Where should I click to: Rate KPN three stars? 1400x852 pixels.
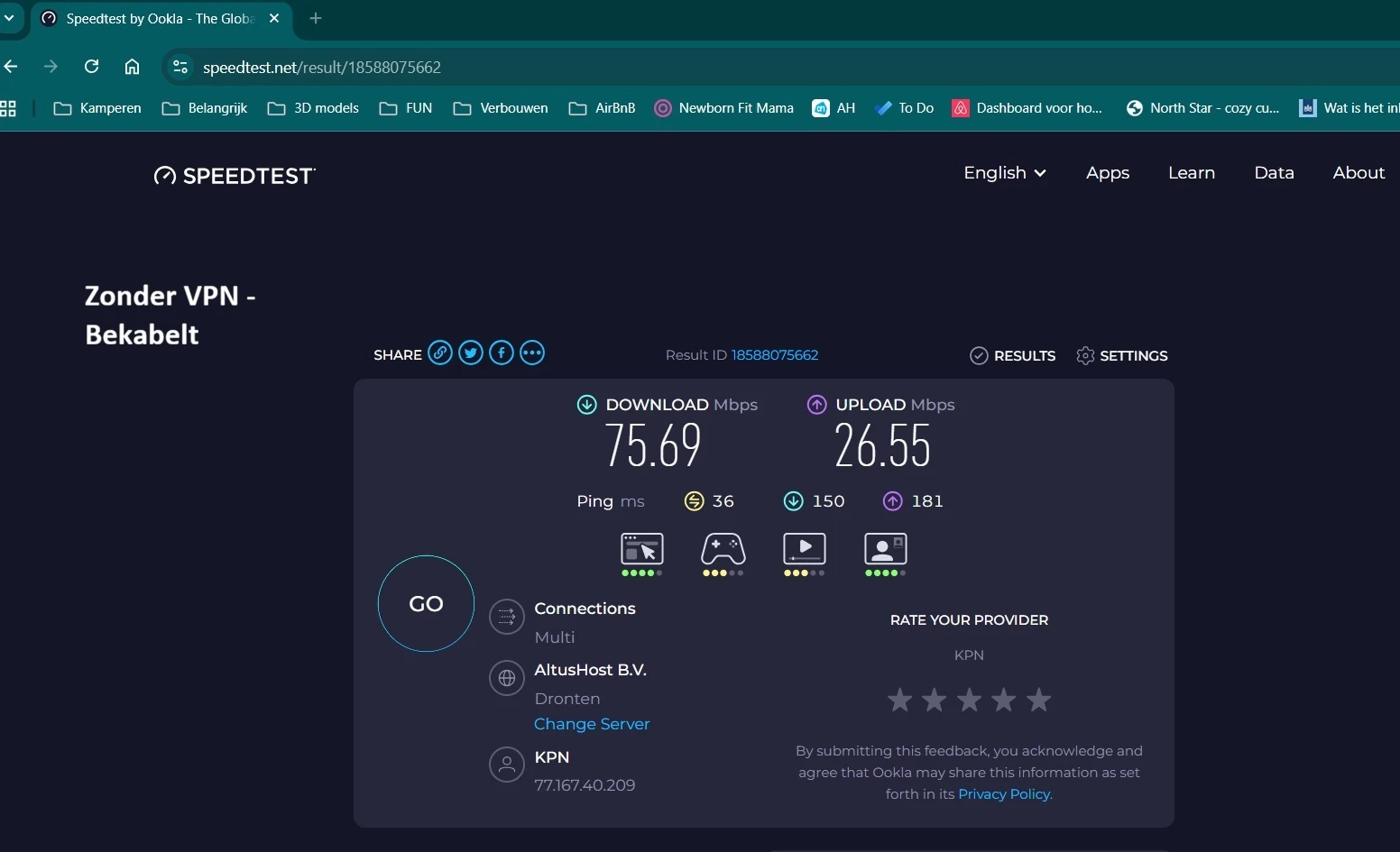coord(970,700)
